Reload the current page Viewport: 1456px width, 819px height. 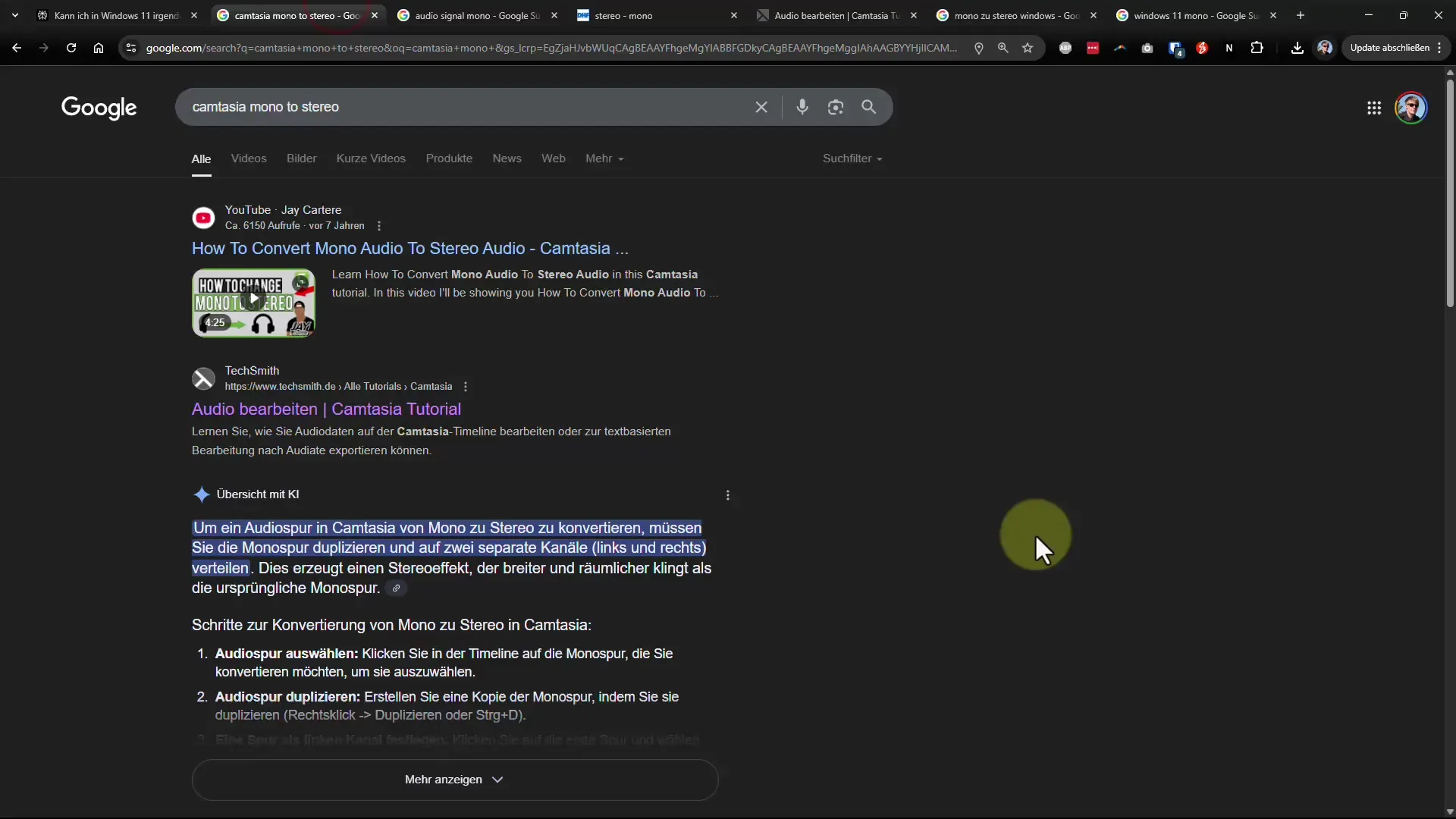[x=71, y=48]
